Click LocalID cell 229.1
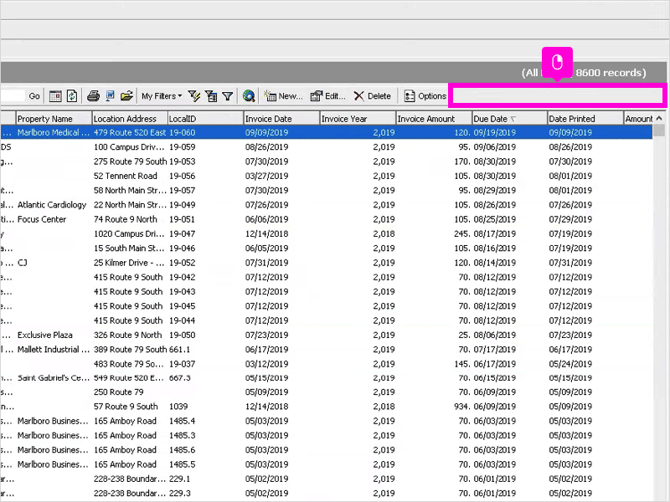 point(179,479)
